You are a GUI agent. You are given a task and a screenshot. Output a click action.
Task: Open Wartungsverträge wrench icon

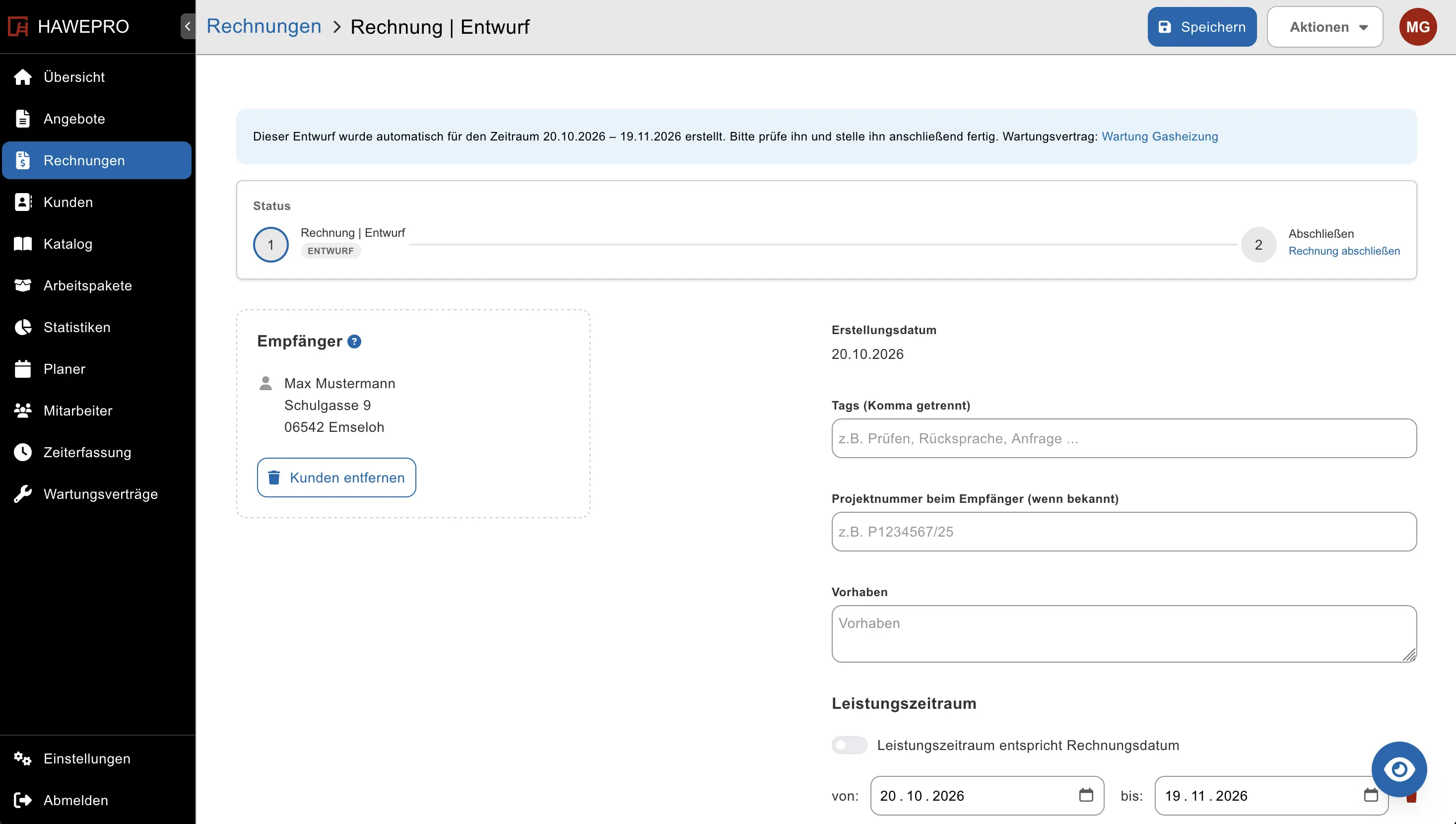click(23, 494)
